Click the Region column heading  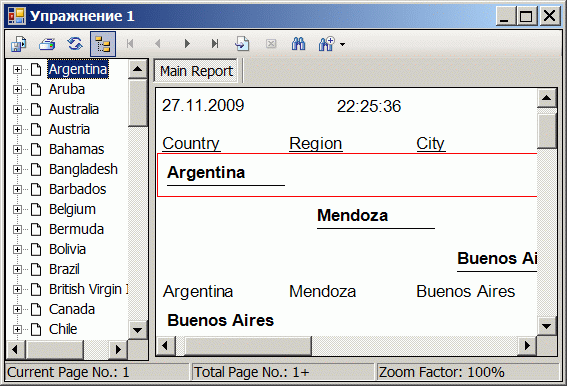(316, 144)
